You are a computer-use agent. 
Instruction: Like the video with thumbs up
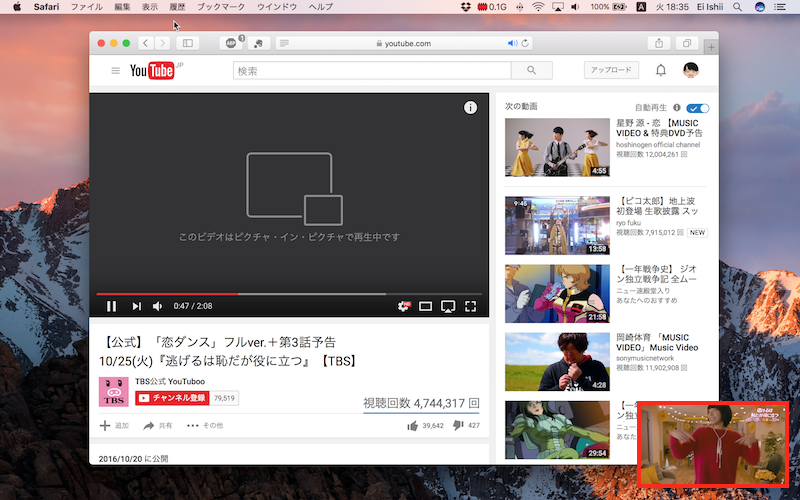pos(412,425)
